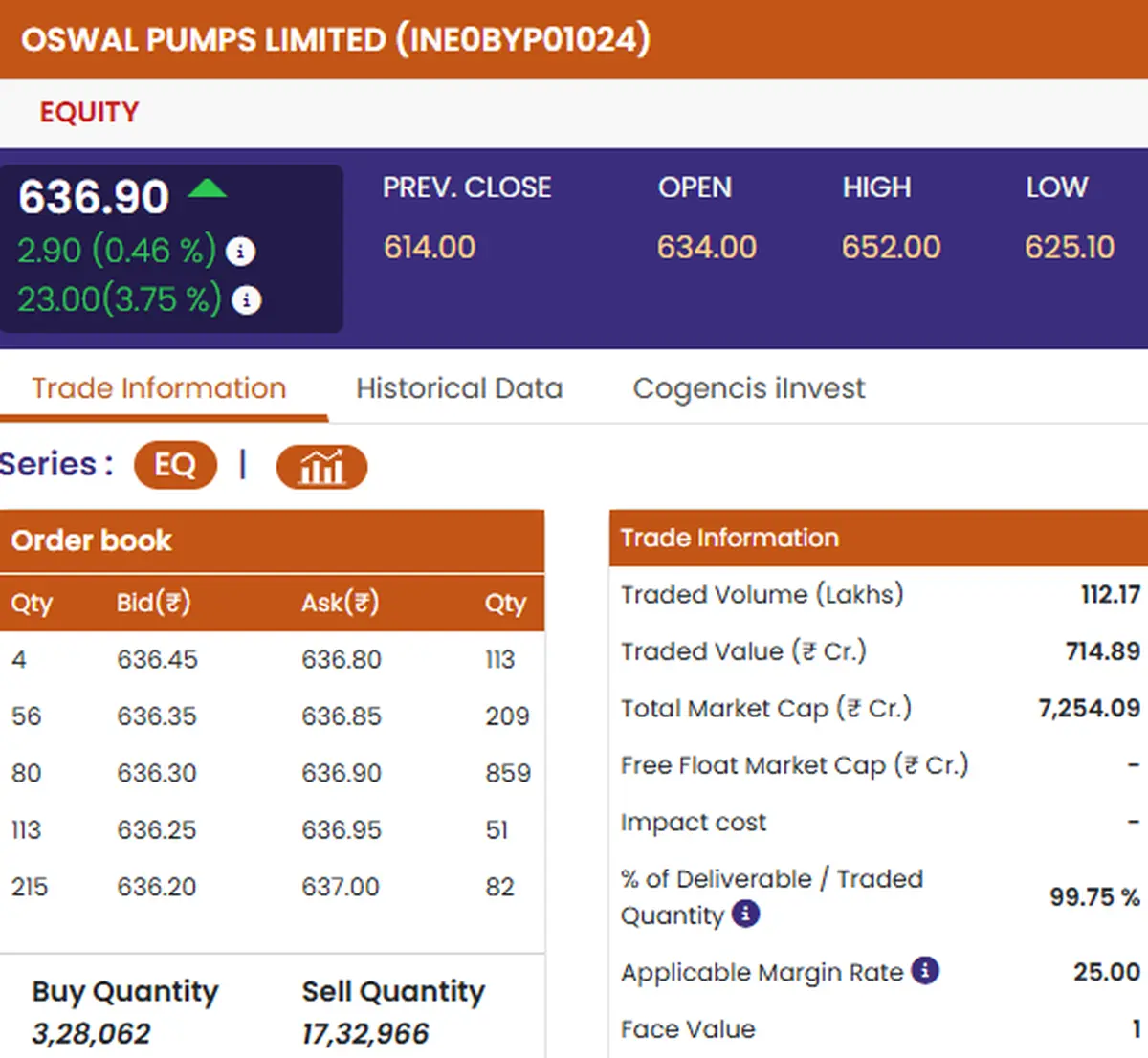The height and width of the screenshot is (1058, 1148).
Task: Click ask quantity 859
Action: 508,773
